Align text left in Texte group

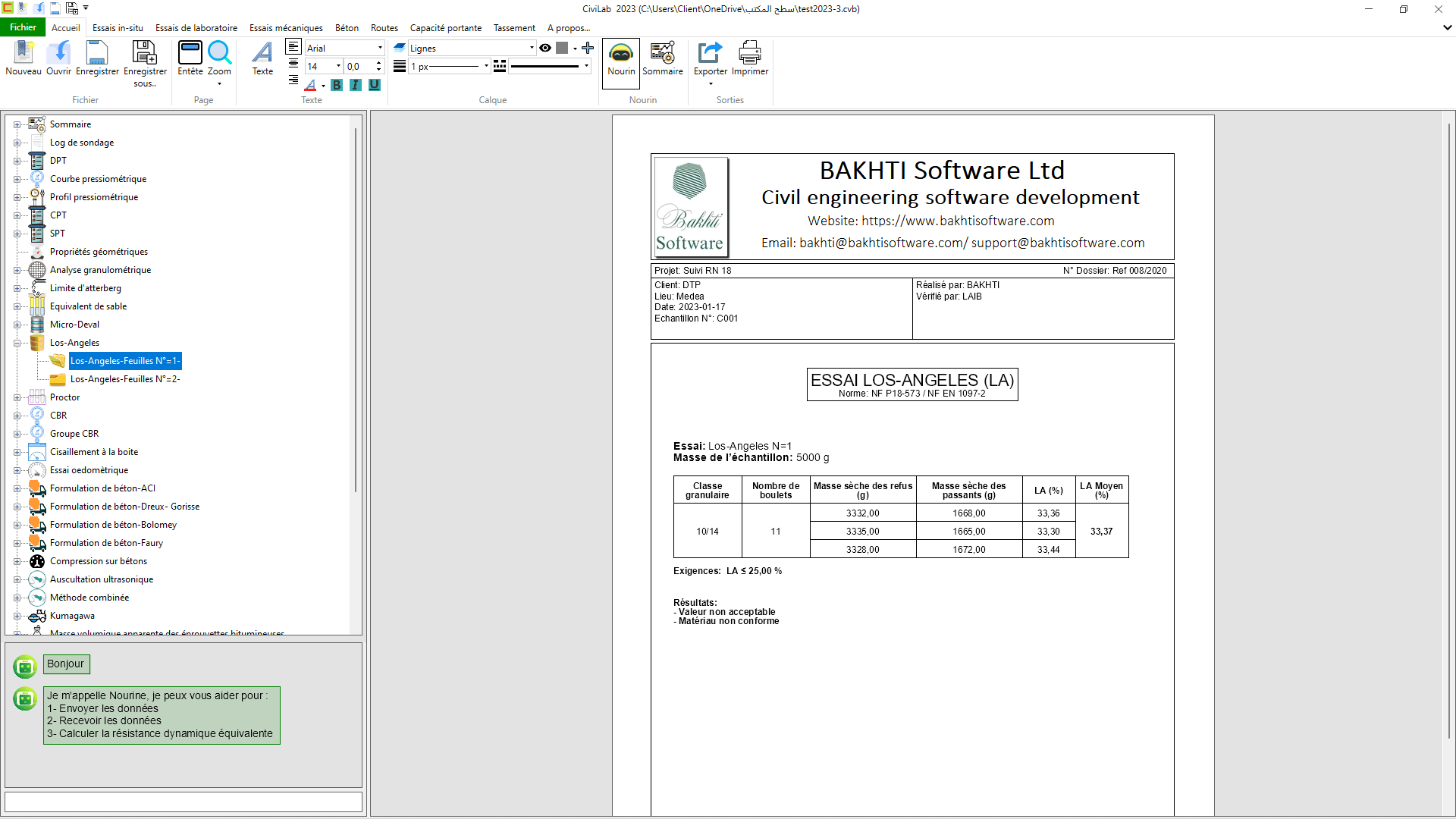pos(293,47)
